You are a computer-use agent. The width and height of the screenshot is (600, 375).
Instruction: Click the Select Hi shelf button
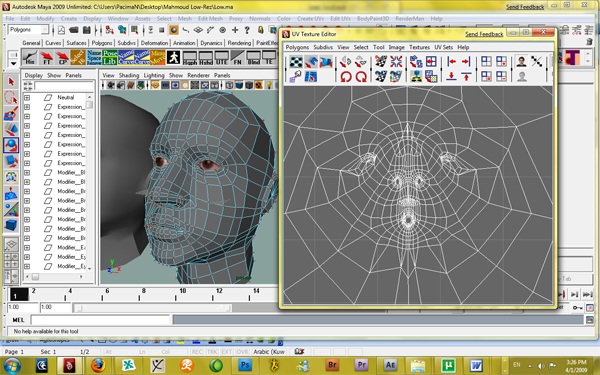tap(78, 57)
